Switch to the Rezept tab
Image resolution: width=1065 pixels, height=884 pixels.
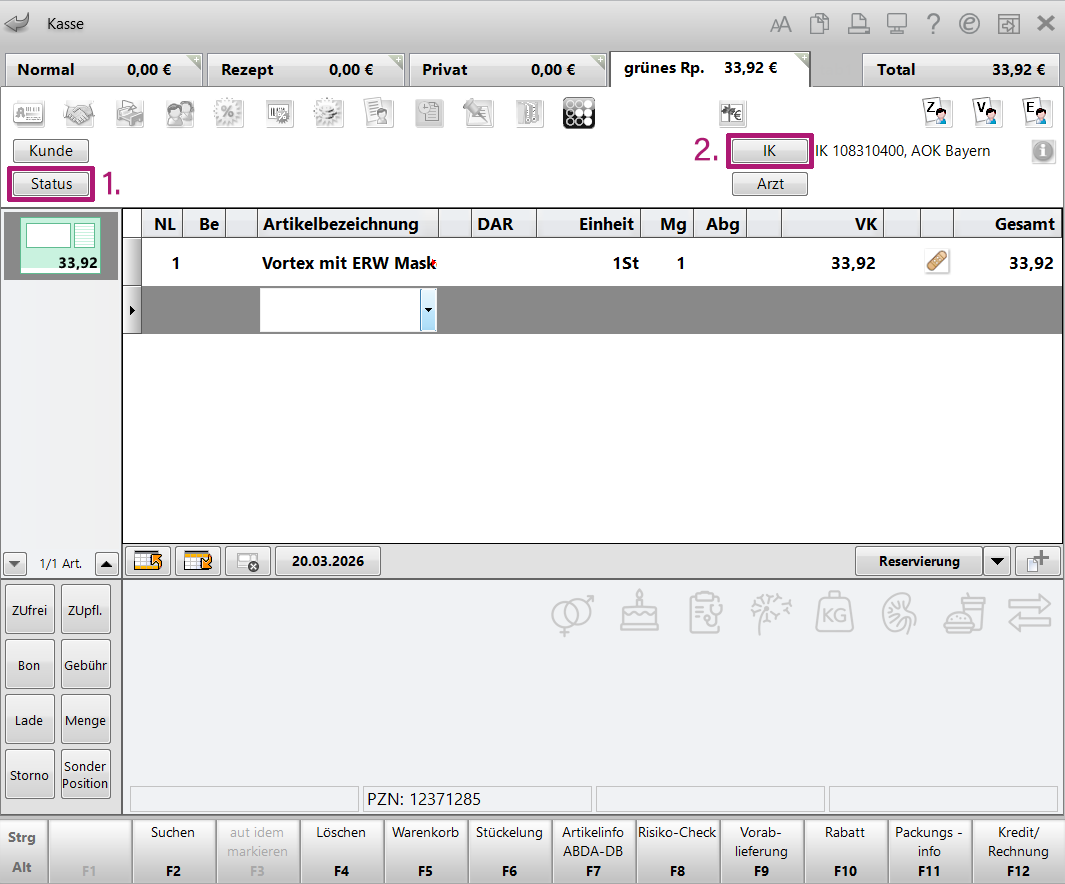point(304,70)
